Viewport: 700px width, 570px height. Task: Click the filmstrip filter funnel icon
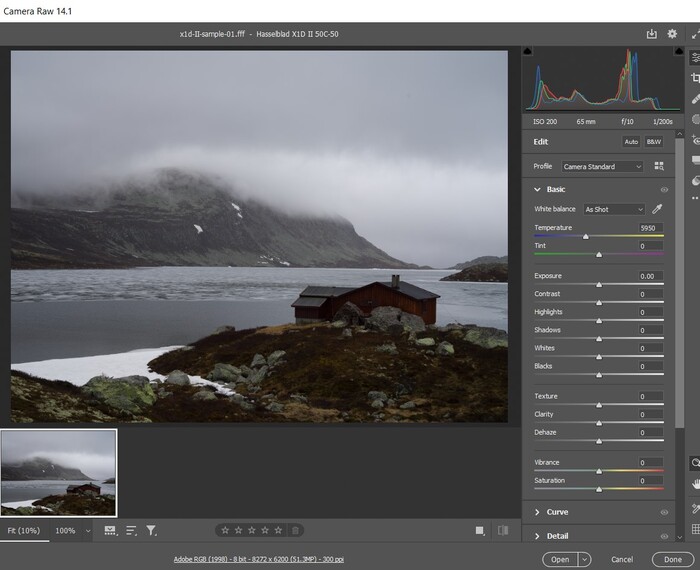coord(151,530)
